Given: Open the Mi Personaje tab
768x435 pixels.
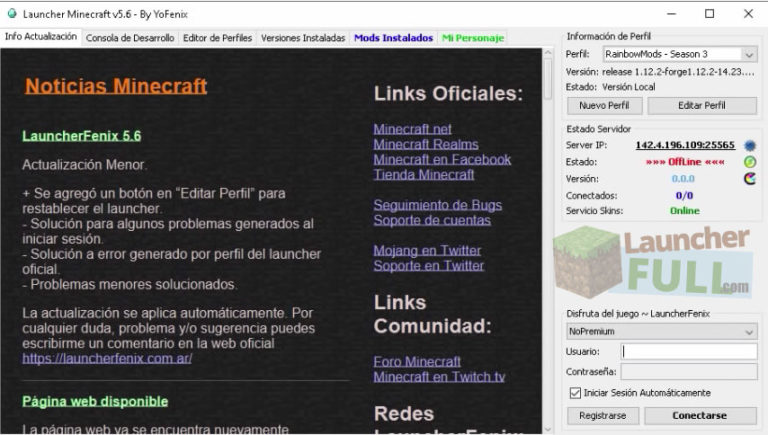Looking at the screenshot, I should (473, 38).
